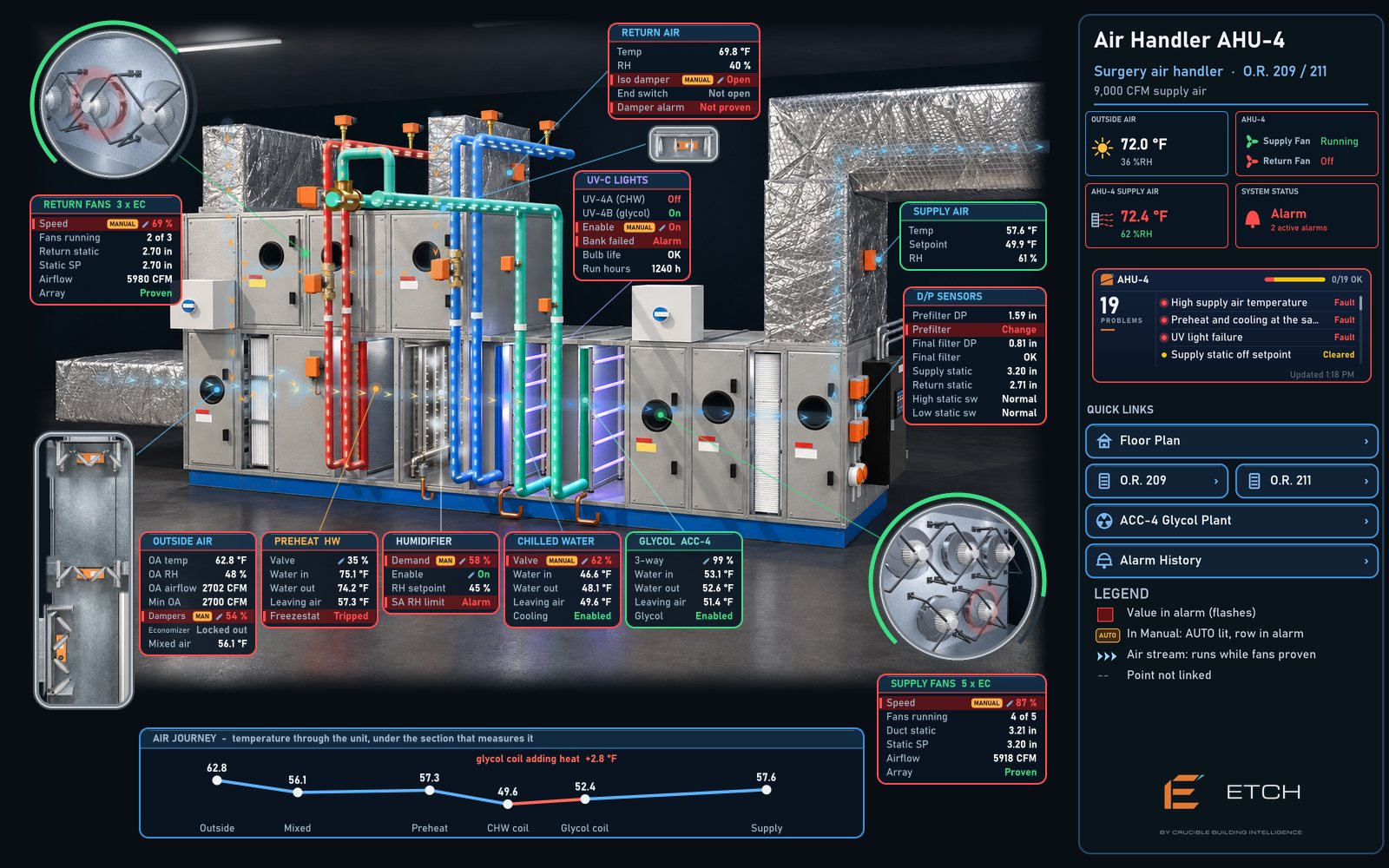Click the pencil edit icon for Iso damper
Viewport: 1389px width, 868px height.
721,80
